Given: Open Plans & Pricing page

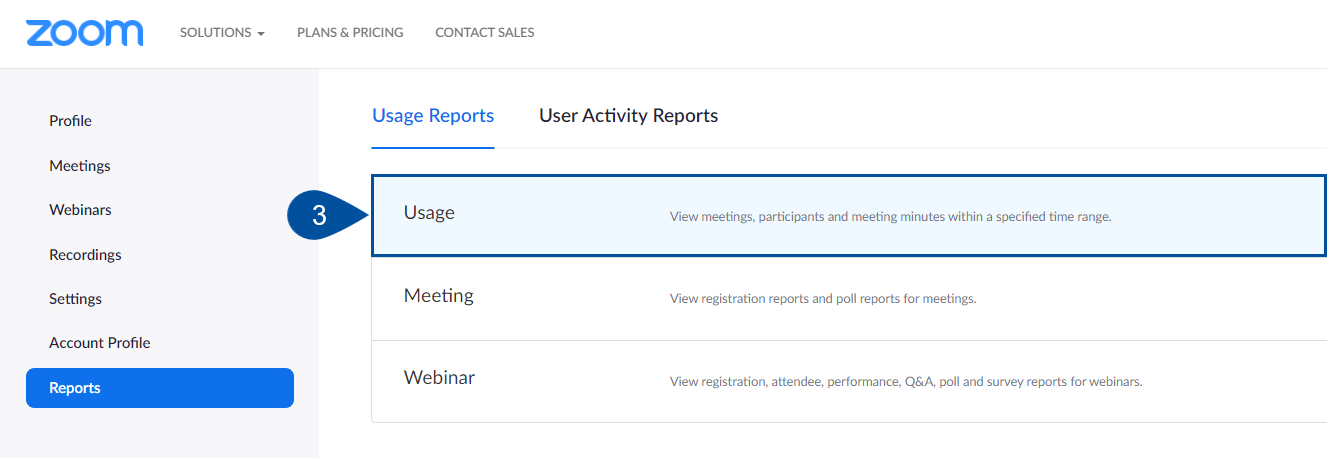Looking at the screenshot, I should (x=350, y=32).
